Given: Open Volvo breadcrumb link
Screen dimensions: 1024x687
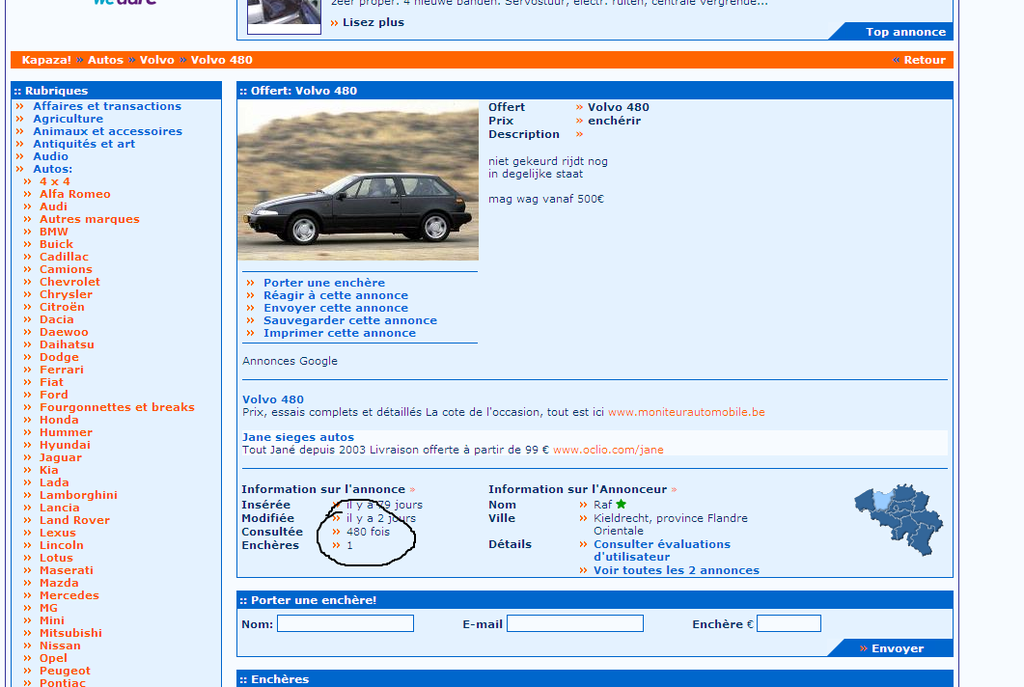Looking at the screenshot, I should click(x=157, y=60).
